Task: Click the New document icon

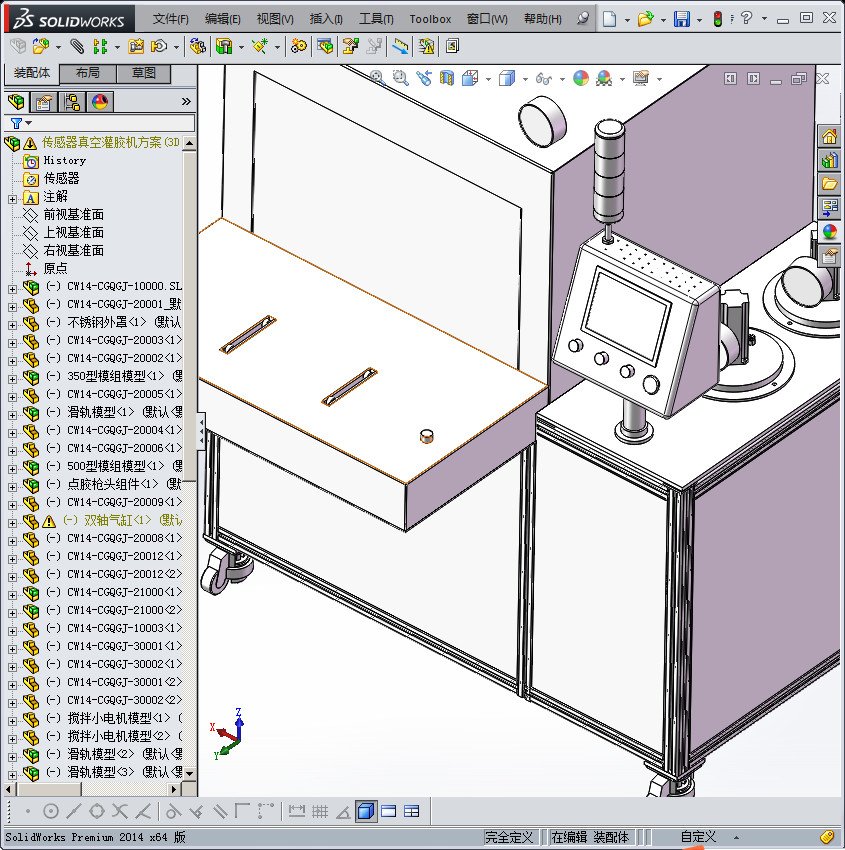Action: pyautogui.click(x=609, y=19)
